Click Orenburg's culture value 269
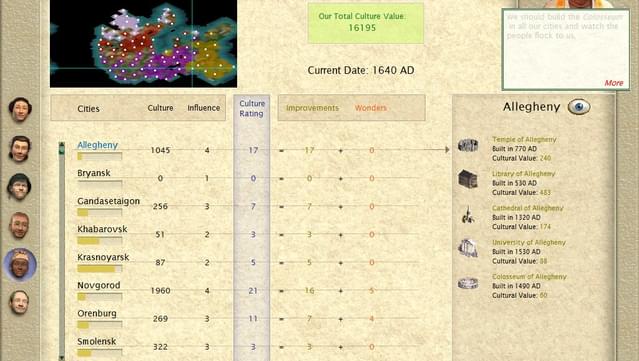The height and width of the screenshot is (361, 639). [160, 319]
